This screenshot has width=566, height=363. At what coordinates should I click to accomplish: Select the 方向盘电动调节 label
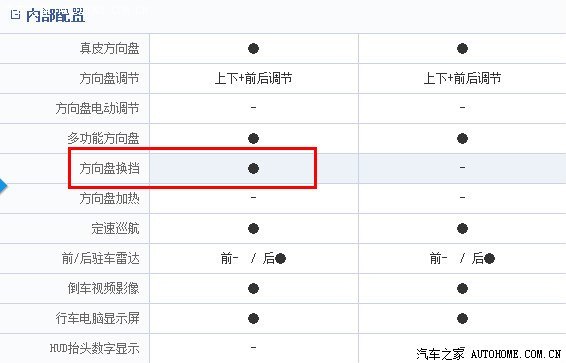(97, 108)
